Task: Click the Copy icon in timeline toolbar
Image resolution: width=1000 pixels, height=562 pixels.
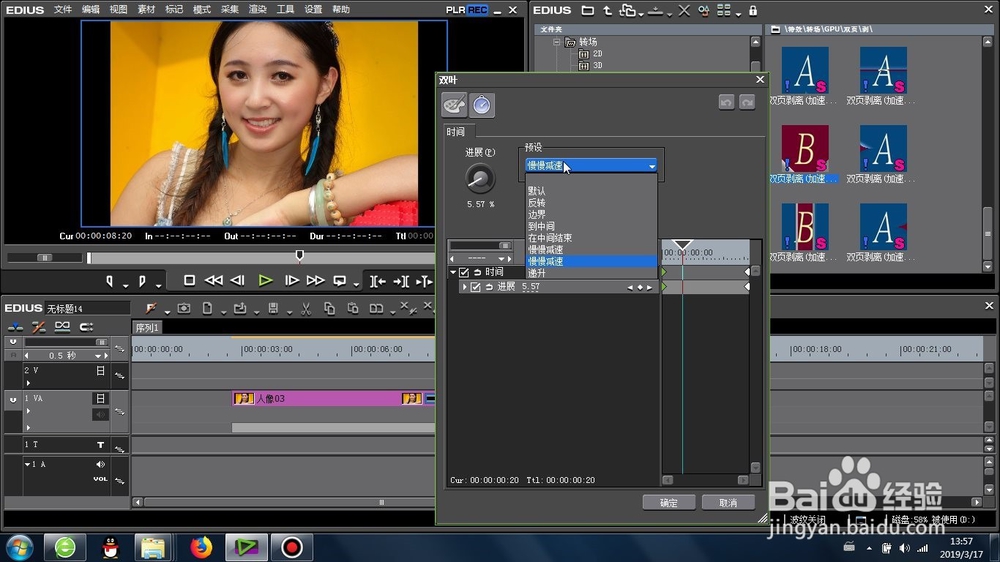Action: [x=330, y=309]
